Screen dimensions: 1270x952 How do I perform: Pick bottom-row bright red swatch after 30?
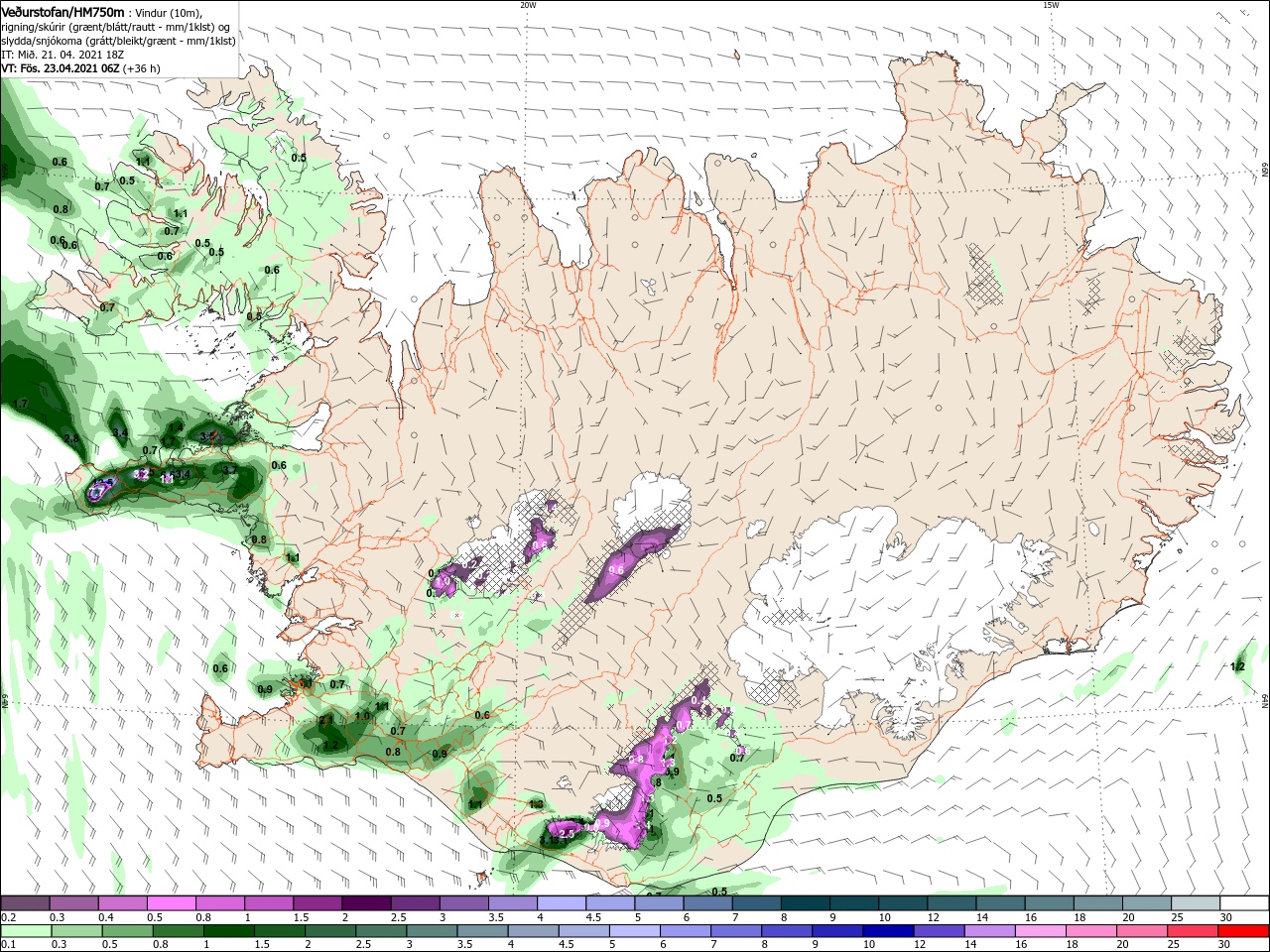[1244, 931]
